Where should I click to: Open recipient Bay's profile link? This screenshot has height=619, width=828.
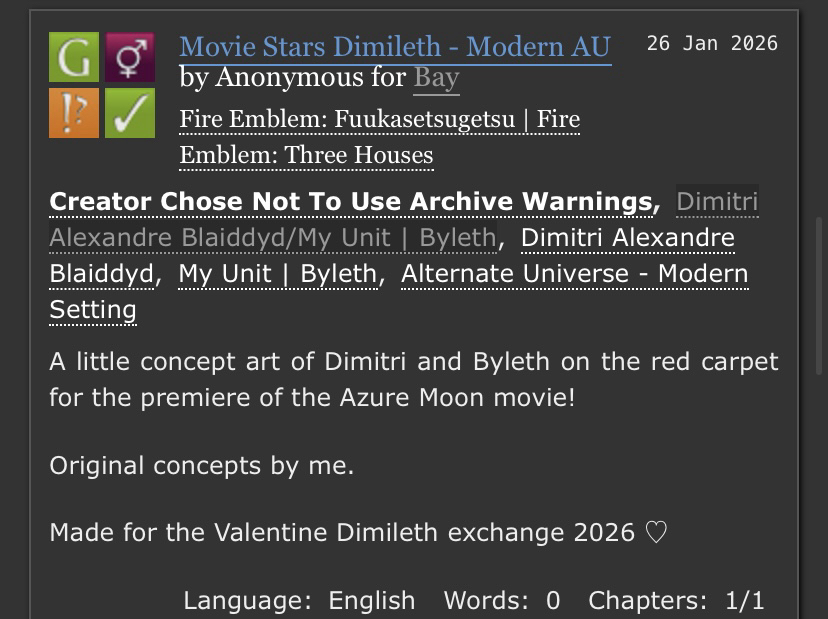pyautogui.click(x=436, y=78)
